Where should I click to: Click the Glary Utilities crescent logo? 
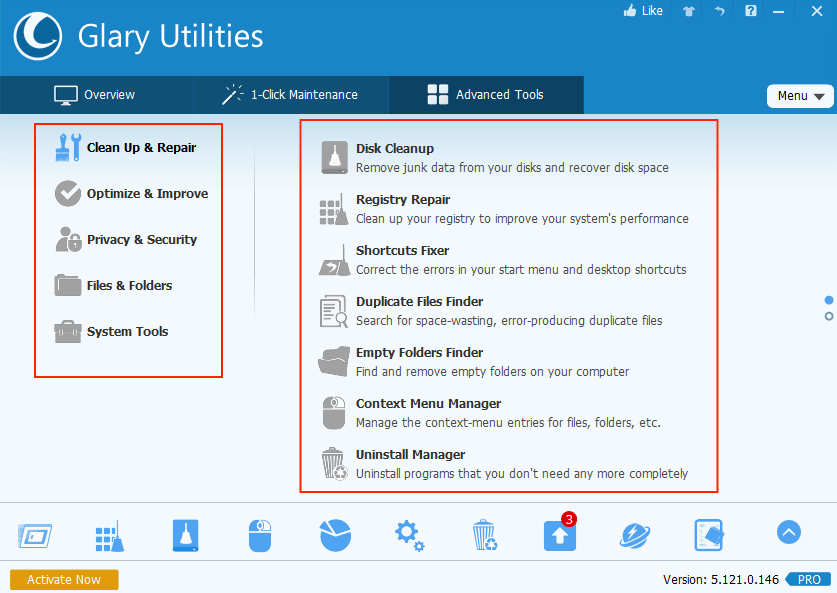pos(38,36)
